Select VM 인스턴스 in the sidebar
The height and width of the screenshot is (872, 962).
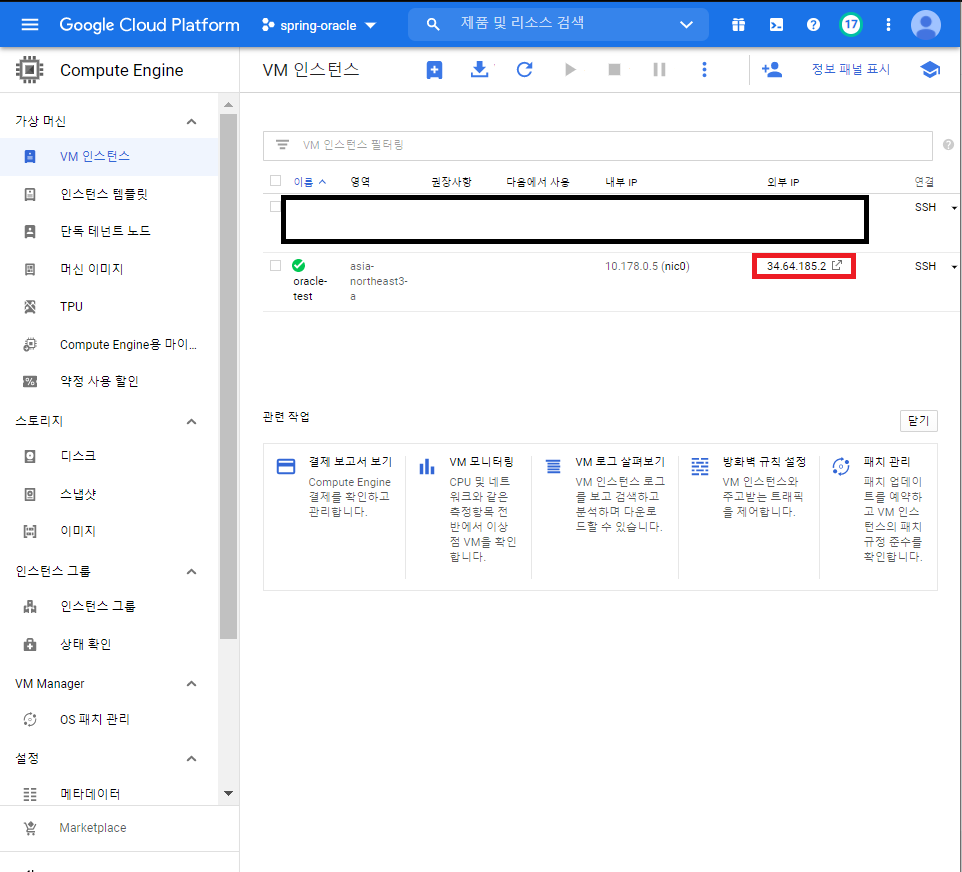pos(109,156)
